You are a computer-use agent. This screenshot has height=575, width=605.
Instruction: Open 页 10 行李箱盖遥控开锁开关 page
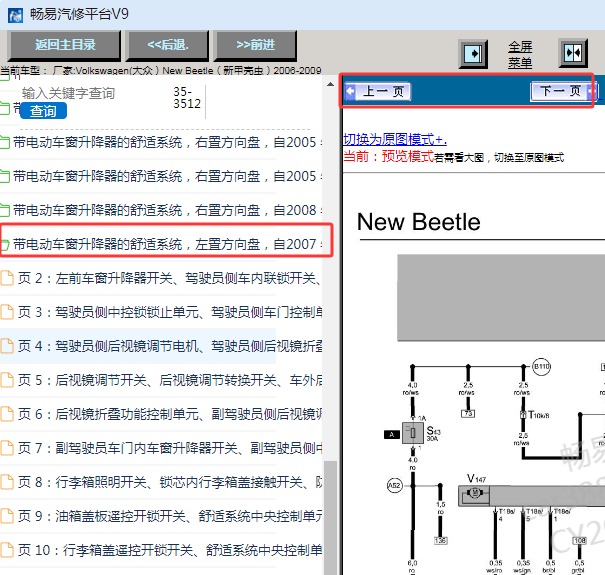[161, 550]
